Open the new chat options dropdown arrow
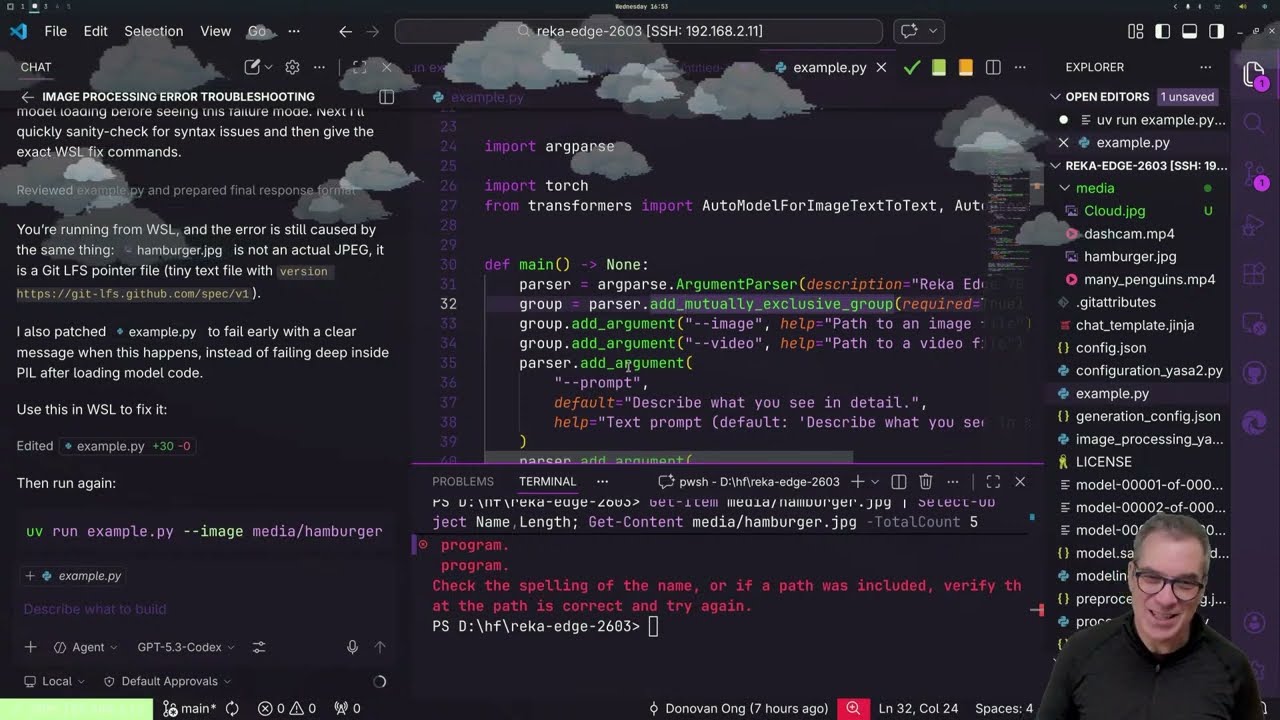Viewport: 1280px width, 720px height. point(269,67)
